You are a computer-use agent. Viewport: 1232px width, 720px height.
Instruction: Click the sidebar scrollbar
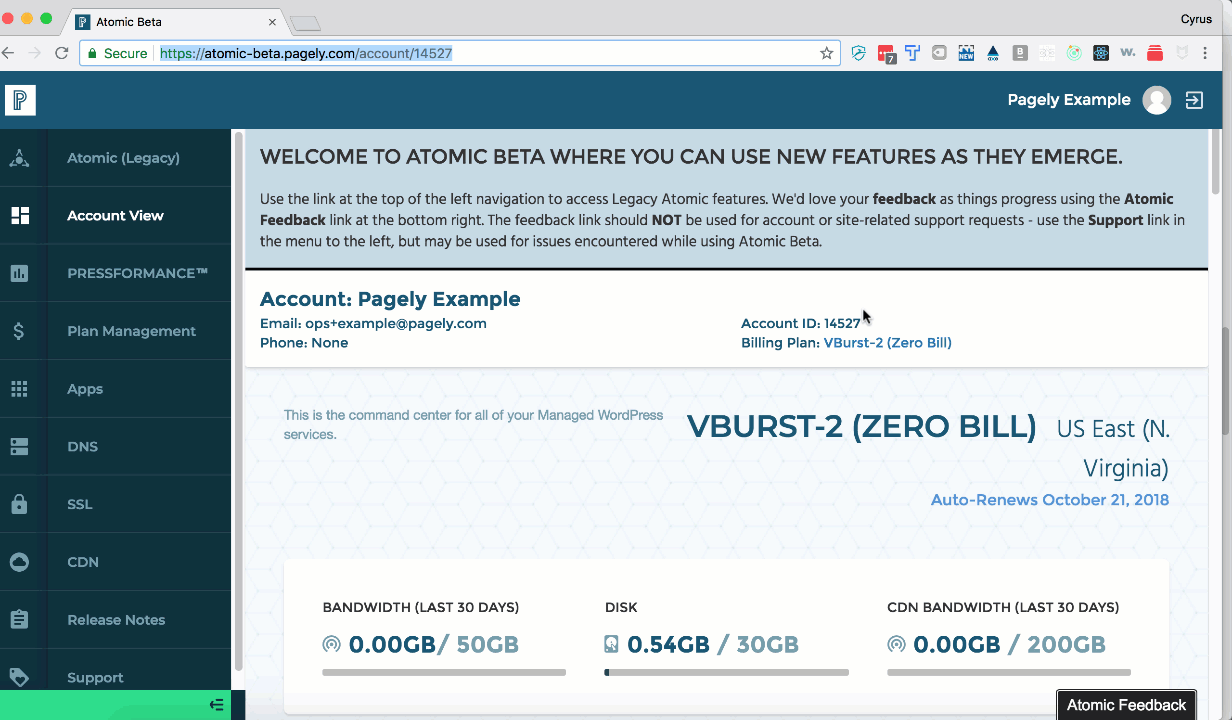click(238, 400)
